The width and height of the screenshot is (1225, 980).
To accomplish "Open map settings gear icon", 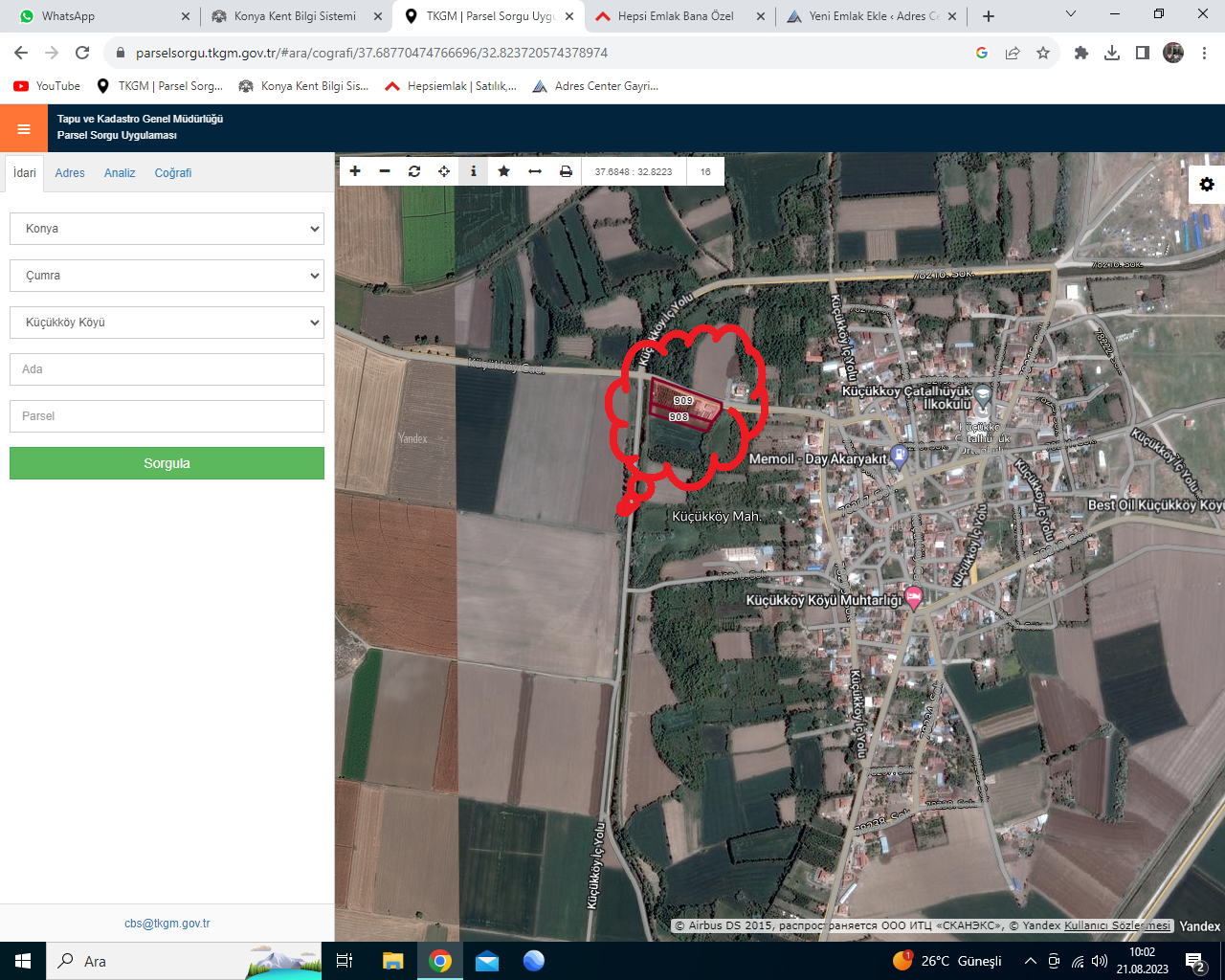I will point(1207,184).
